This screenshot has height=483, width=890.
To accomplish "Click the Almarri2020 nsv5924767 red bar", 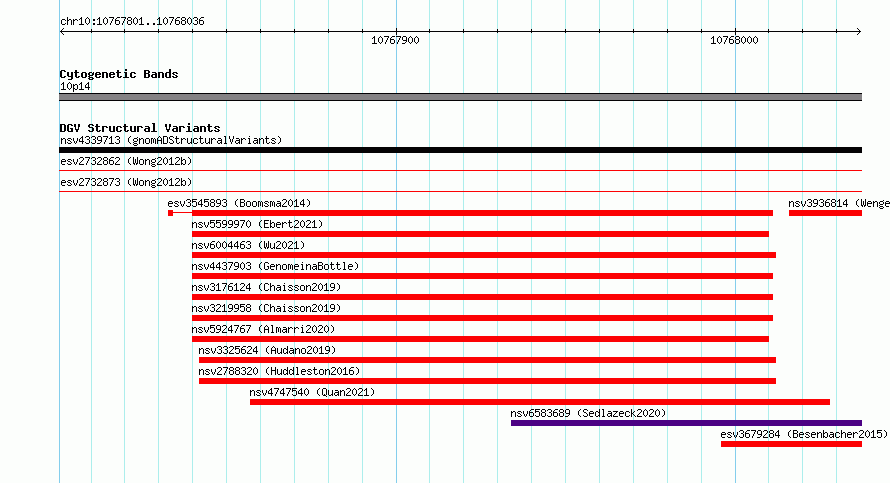I will tap(480, 339).
